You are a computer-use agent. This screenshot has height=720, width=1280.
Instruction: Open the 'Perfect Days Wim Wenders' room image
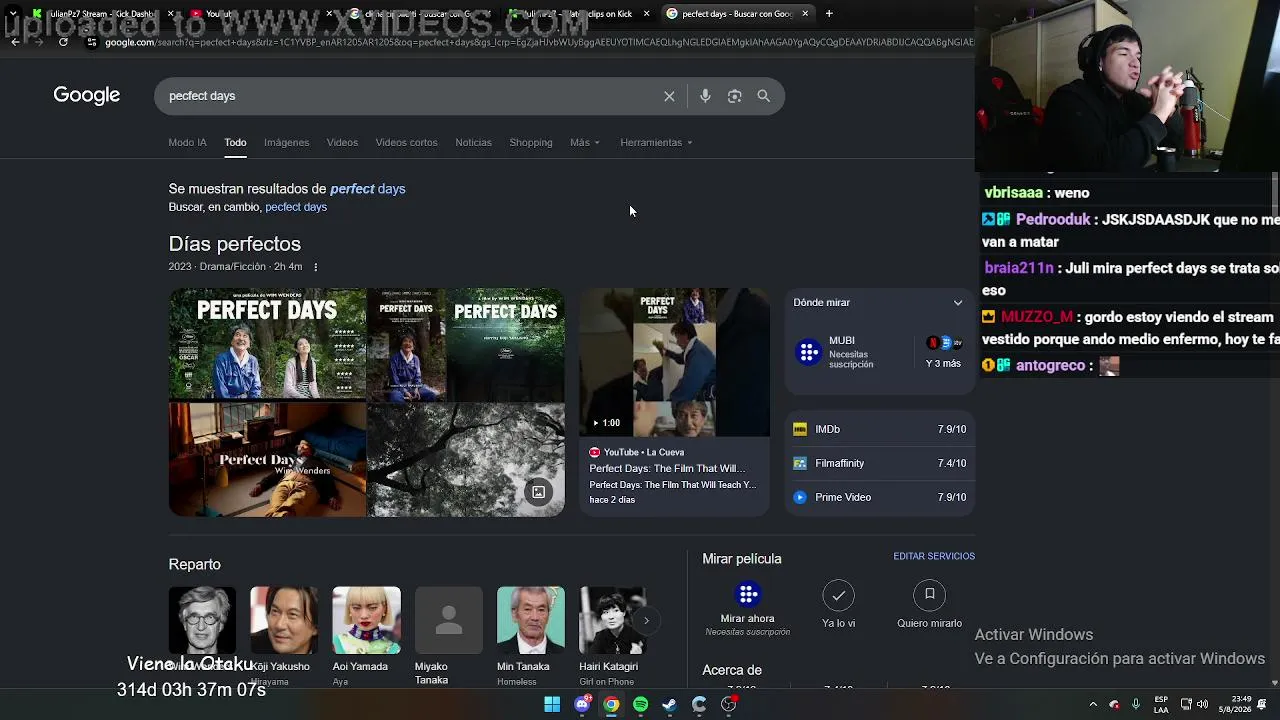267,460
